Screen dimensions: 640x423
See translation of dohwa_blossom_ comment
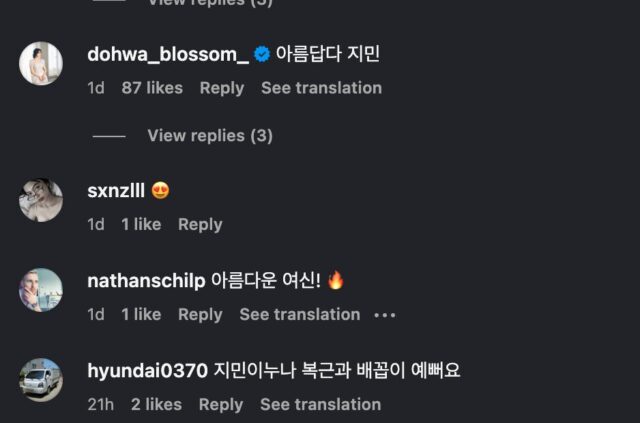pyautogui.click(x=321, y=88)
